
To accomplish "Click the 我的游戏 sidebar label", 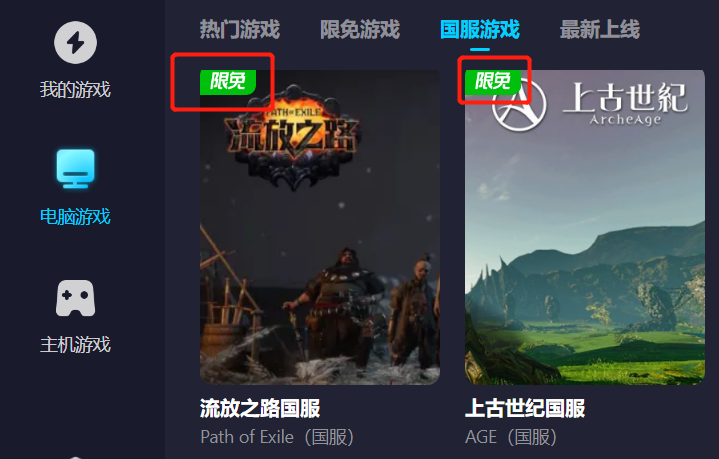I will 75,89.
